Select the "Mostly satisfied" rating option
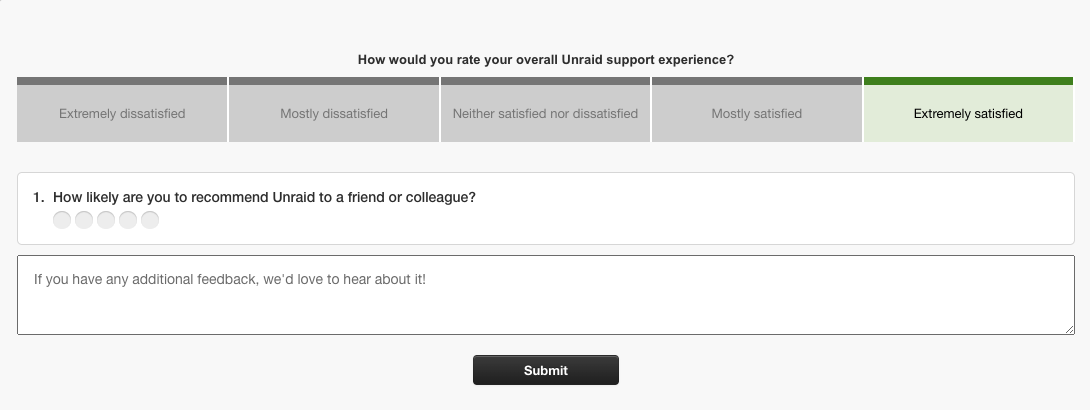 757,114
